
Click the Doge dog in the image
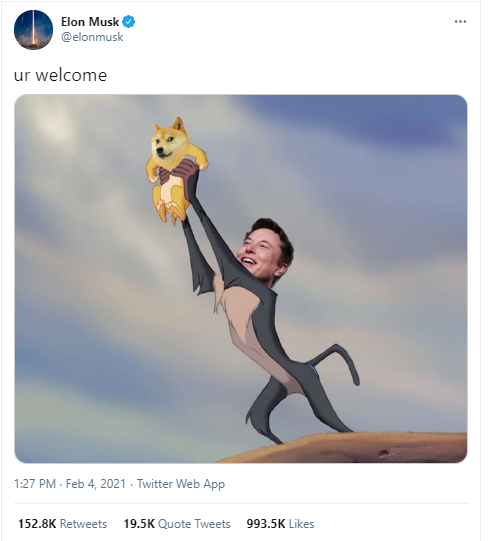tap(176, 169)
